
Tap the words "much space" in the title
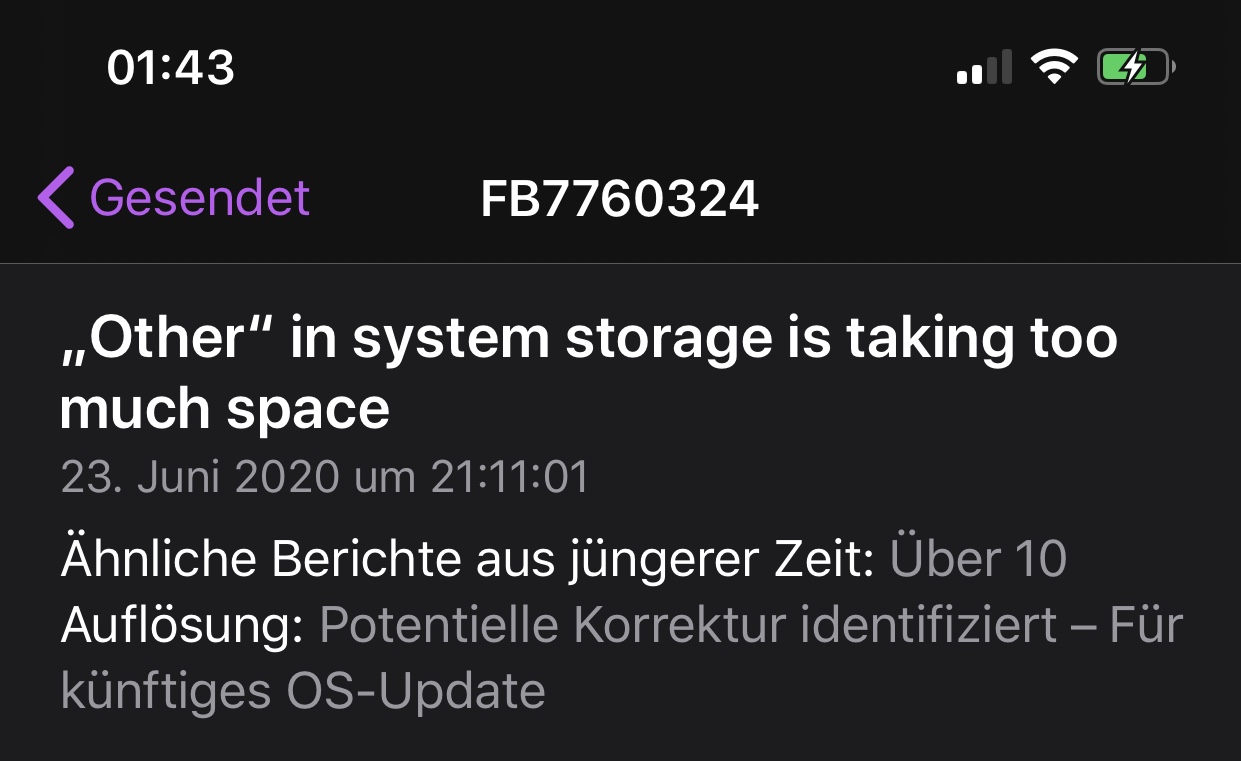225,408
